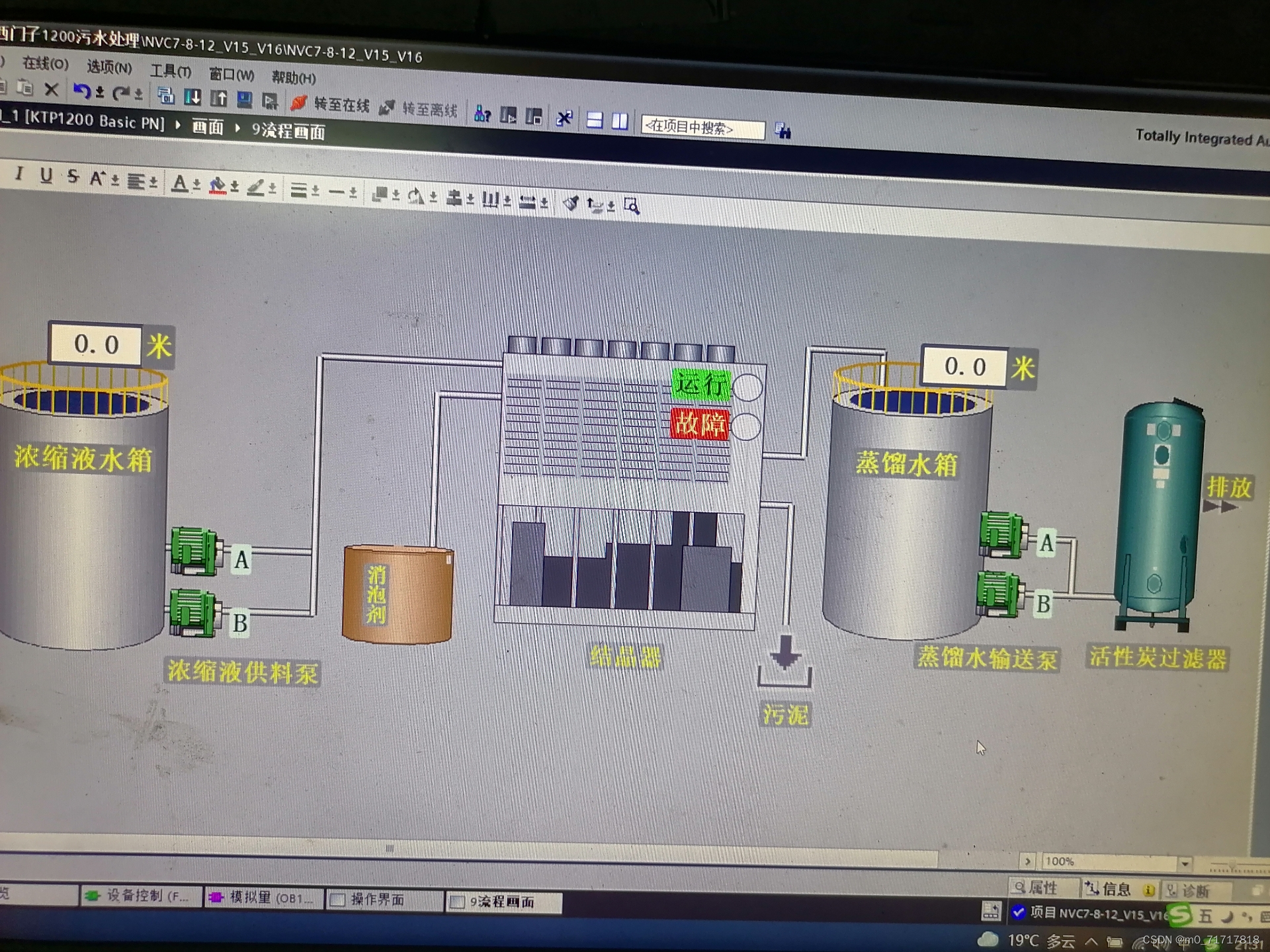Screen dimensions: 1270x952
Task: Click the bring to front order icon
Action: [380, 194]
